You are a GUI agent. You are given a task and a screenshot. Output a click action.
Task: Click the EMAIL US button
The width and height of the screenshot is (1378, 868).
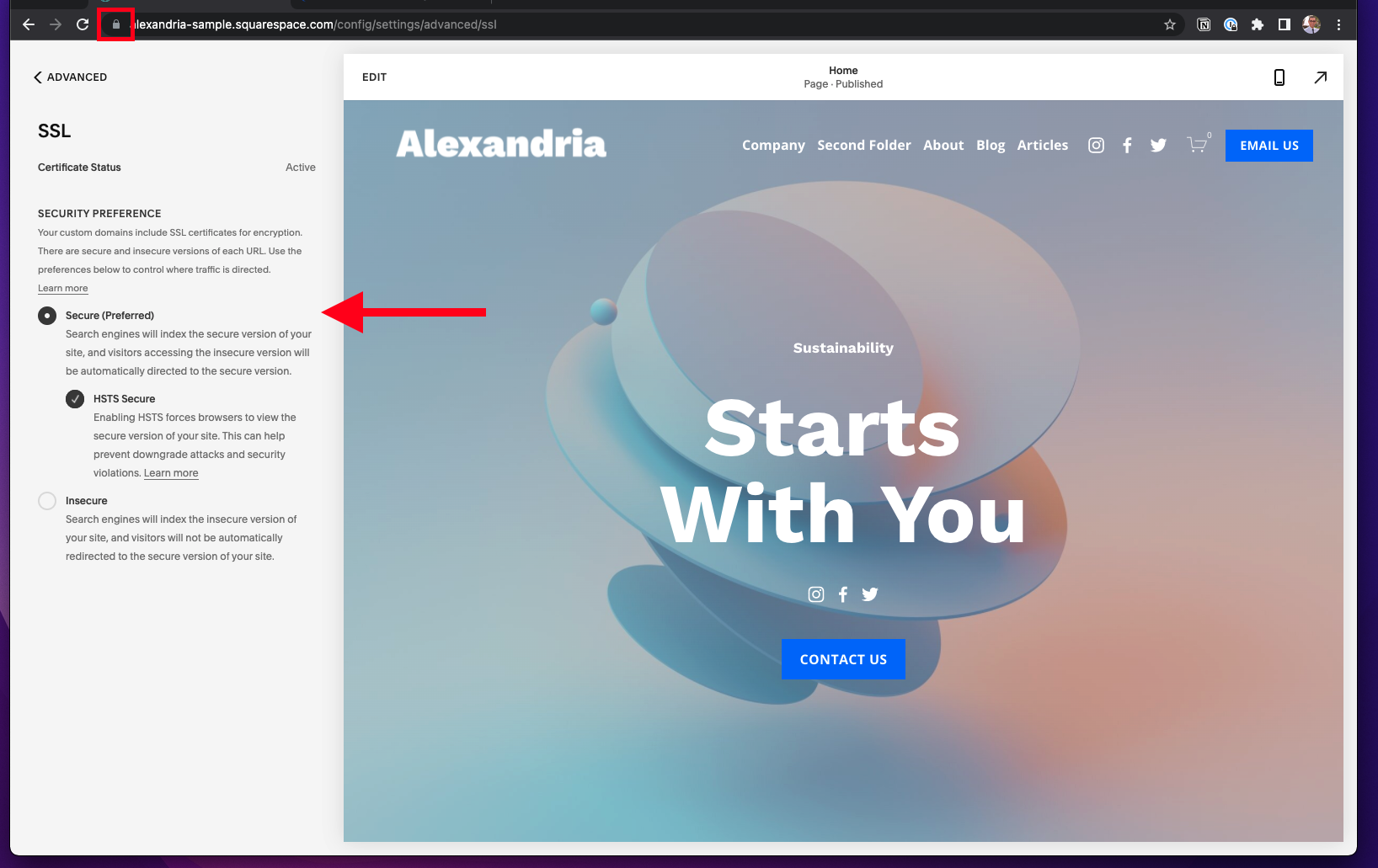pos(1269,146)
